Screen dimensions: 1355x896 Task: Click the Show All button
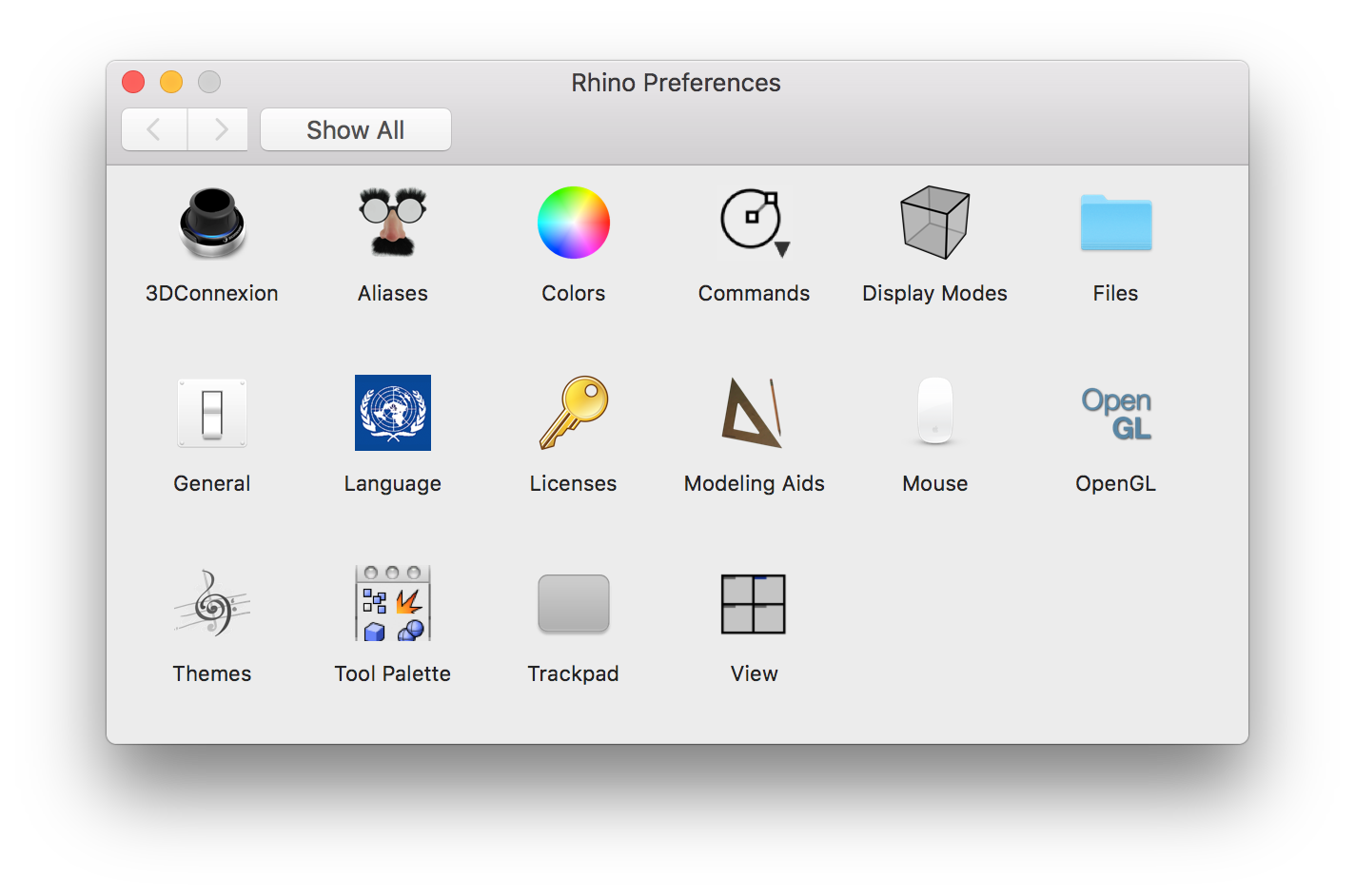(x=356, y=129)
